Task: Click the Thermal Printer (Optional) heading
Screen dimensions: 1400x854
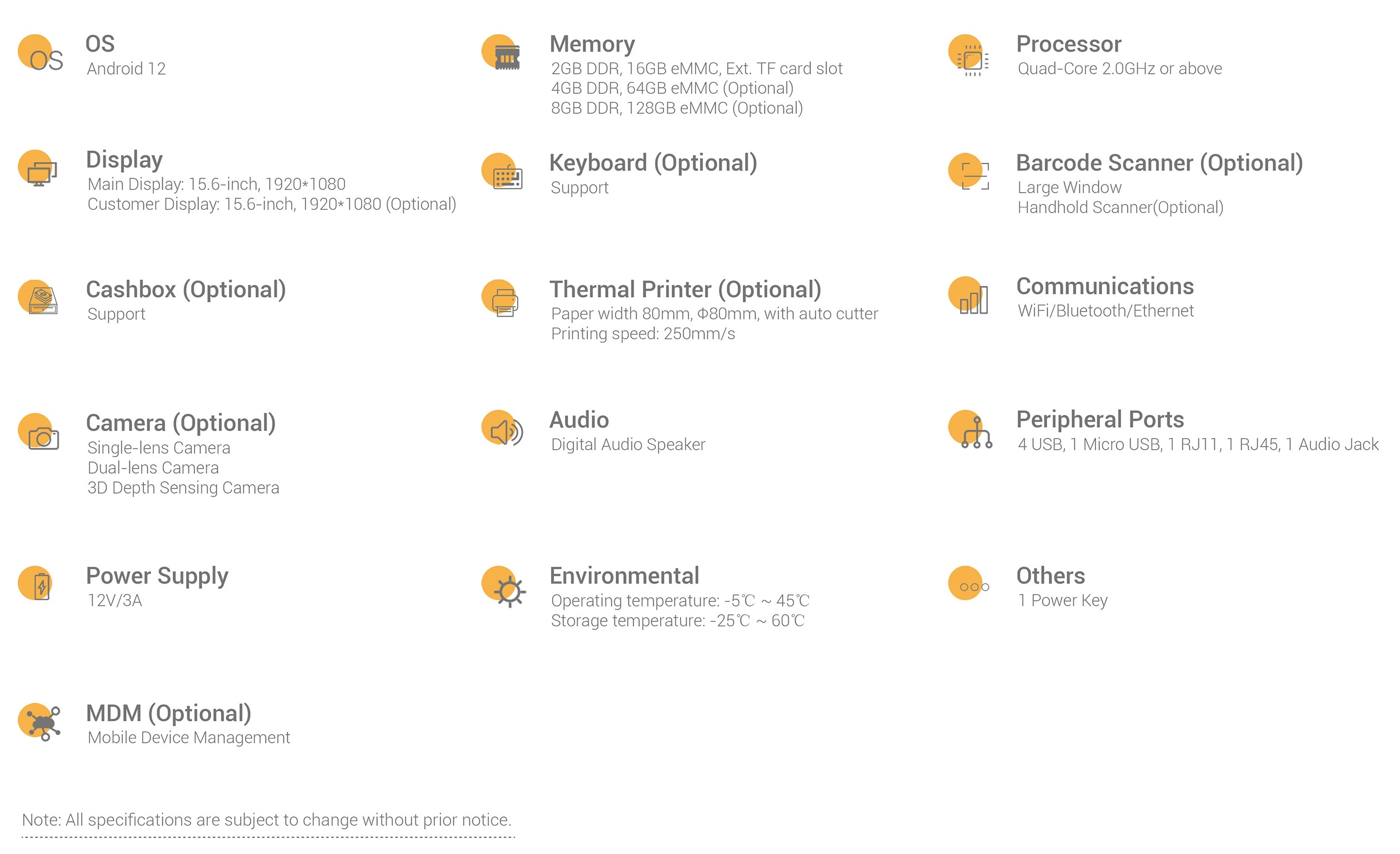Action: 685,290
